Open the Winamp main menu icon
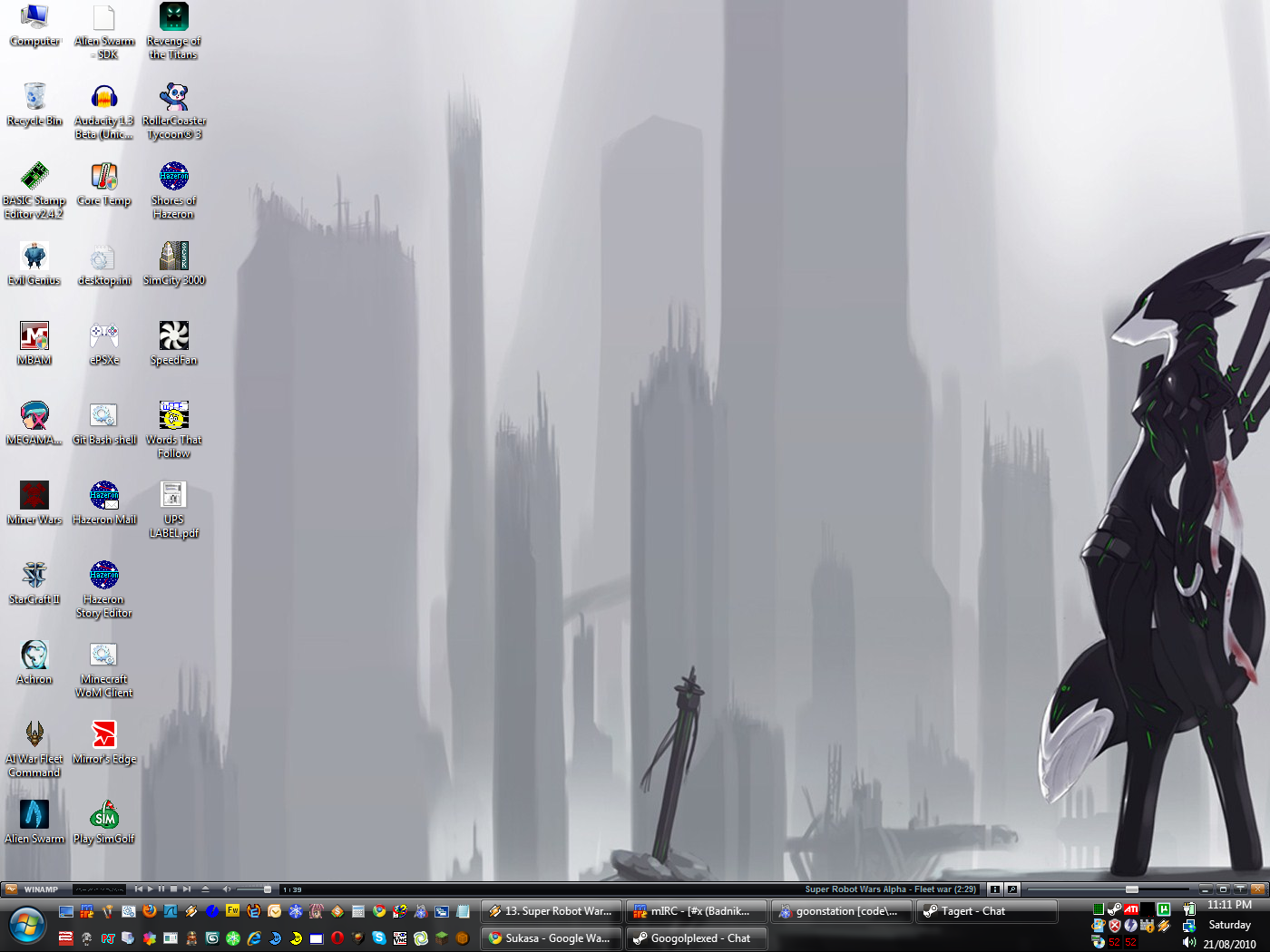Viewport: 1270px width, 952px height. tap(11, 889)
